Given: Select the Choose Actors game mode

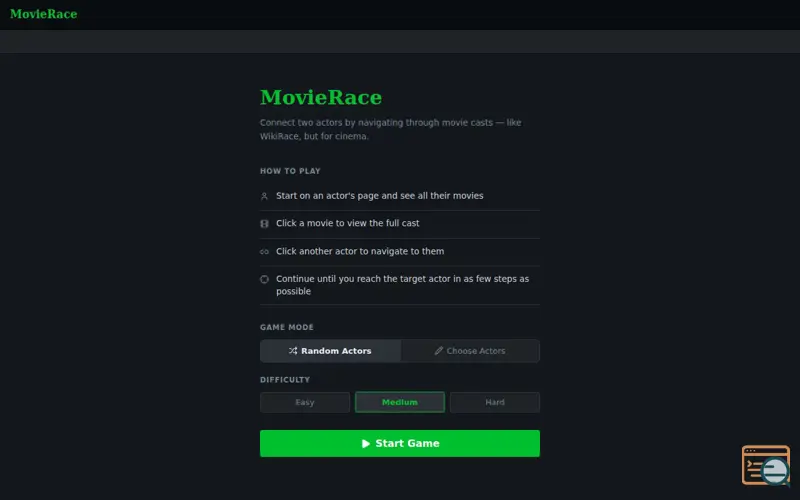Looking at the screenshot, I should (470, 351).
